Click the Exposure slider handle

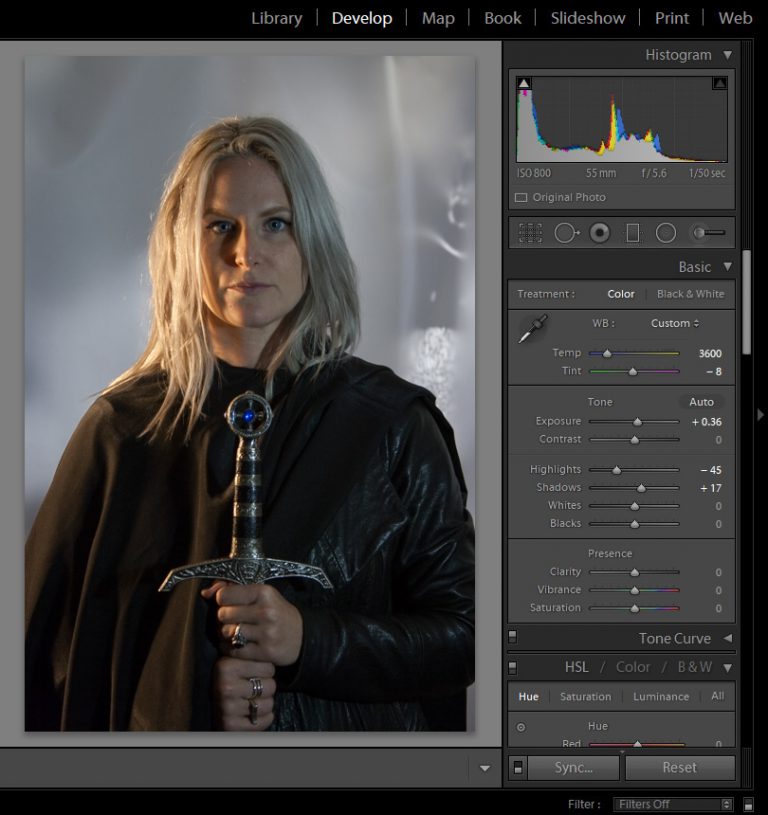tap(638, 422)
